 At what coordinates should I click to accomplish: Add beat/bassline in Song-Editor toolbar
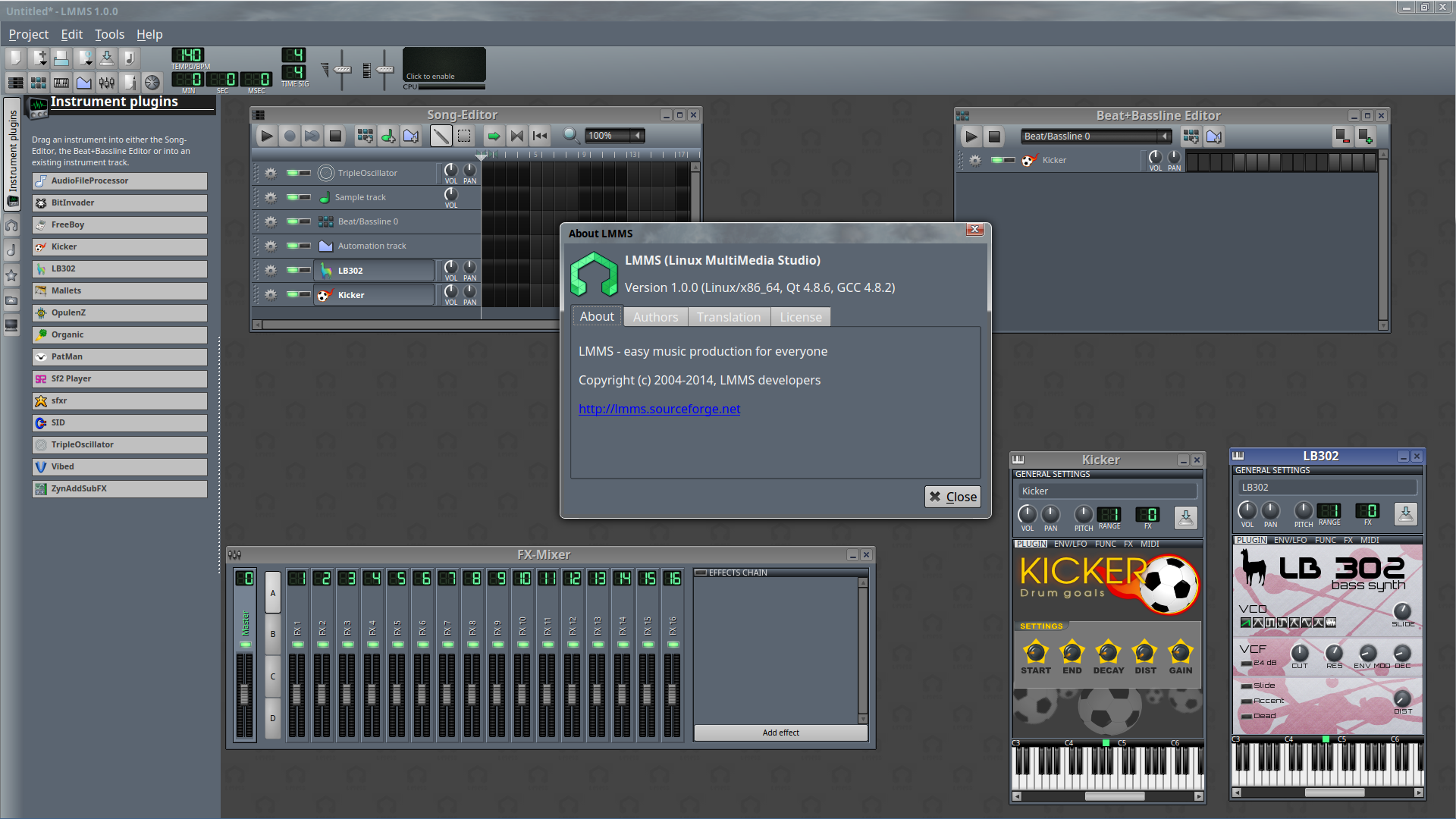click(365, 136)
